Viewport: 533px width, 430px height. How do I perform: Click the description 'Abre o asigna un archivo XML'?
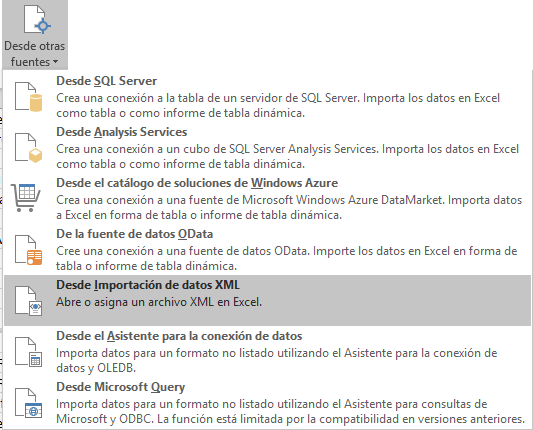coord(159,302)
